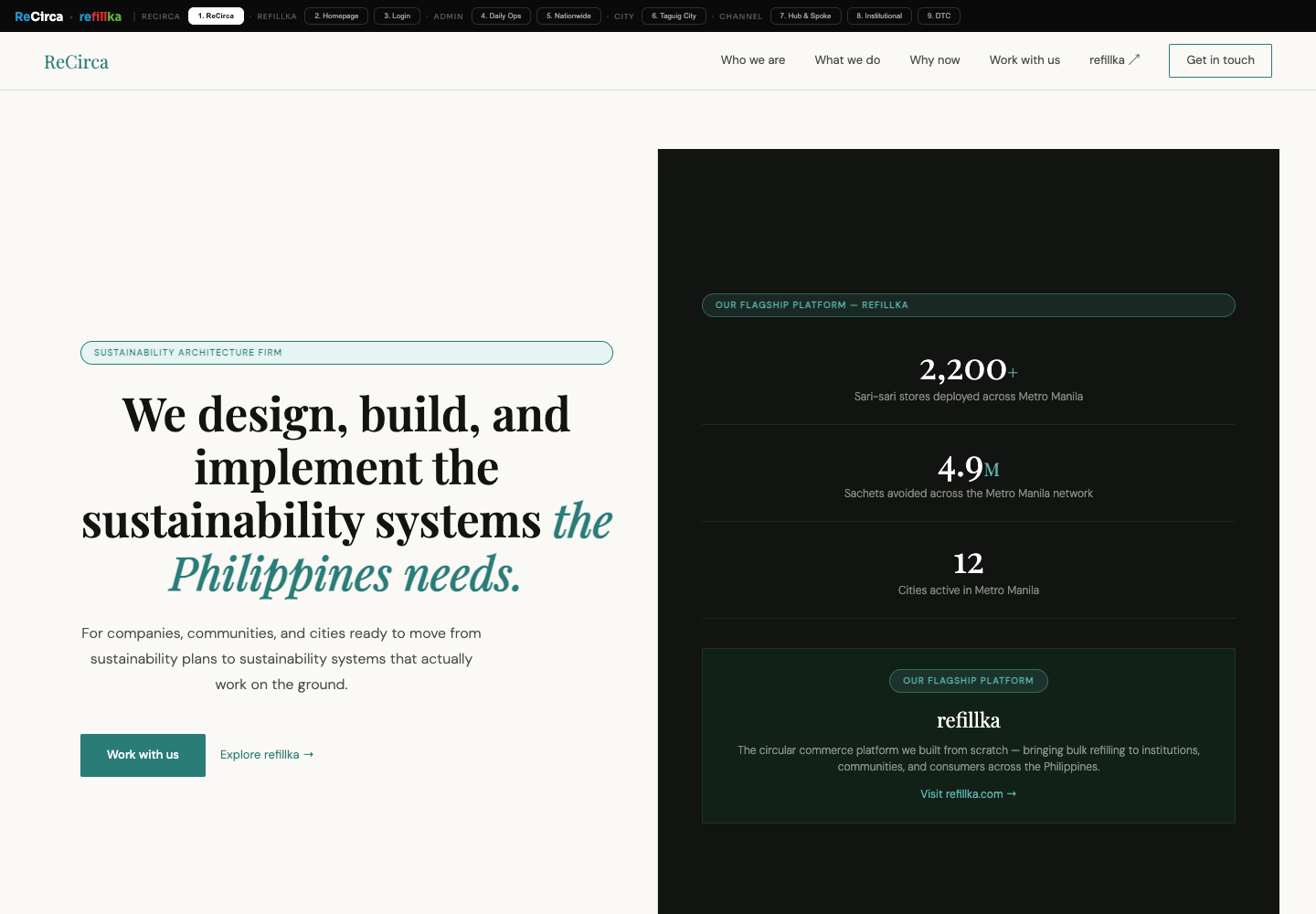Click the refillka logo in the top black bar
The height and width of the screenshot is (914, 1316).
point(101,16)
